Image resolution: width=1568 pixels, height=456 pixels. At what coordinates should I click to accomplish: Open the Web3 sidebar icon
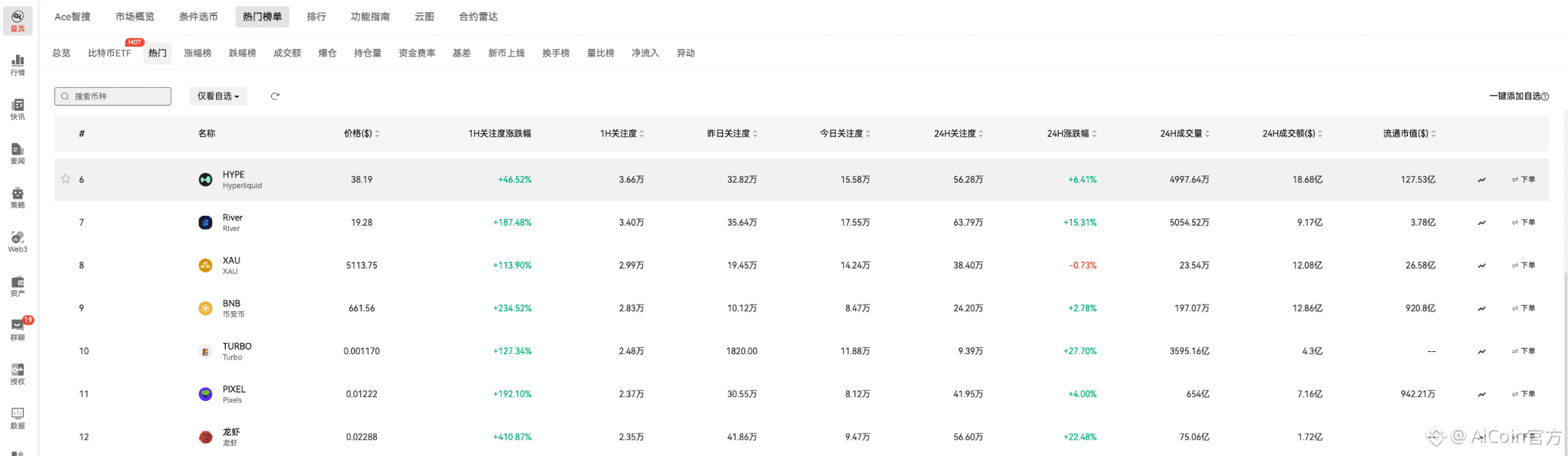pyautogui.click(x=18, y=242)
